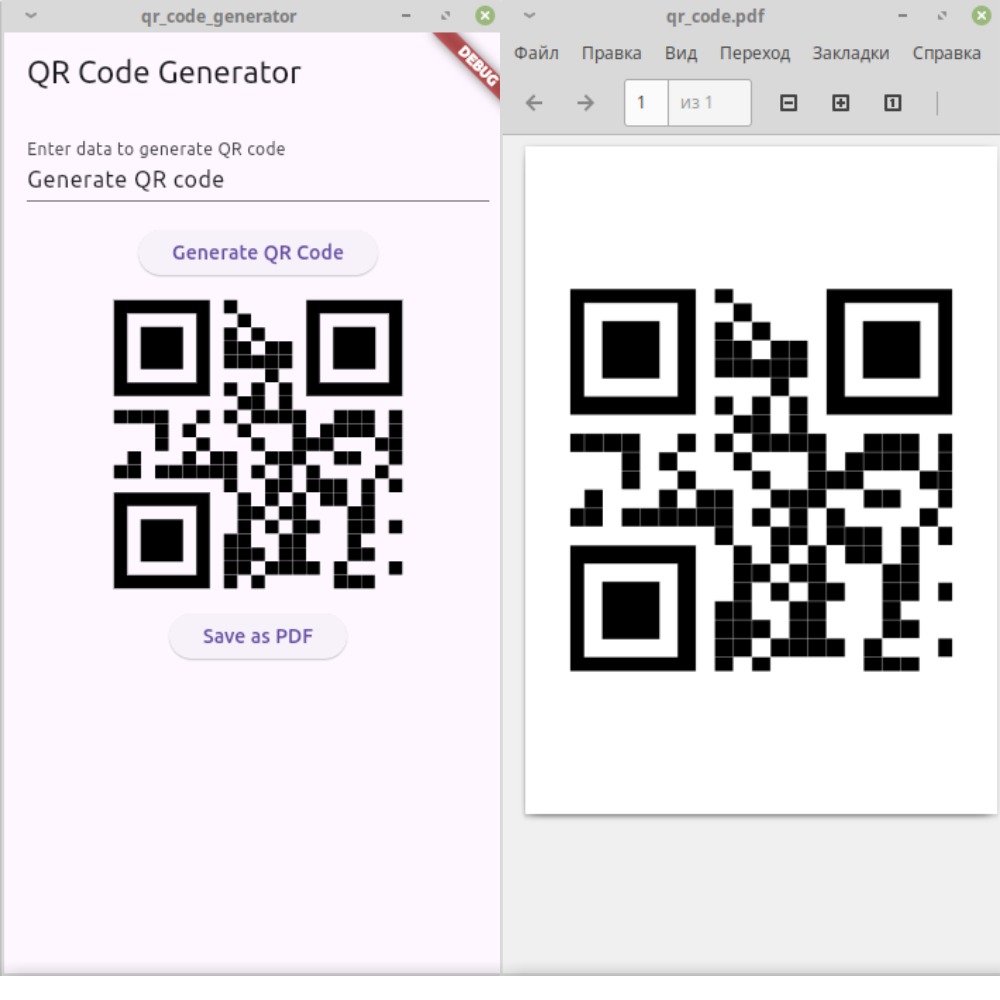The height and width of the screenshot is (1000, 1000).
Task: Click the generated QR code image in app
Action: pyautogui.click(x=258, y=444)
